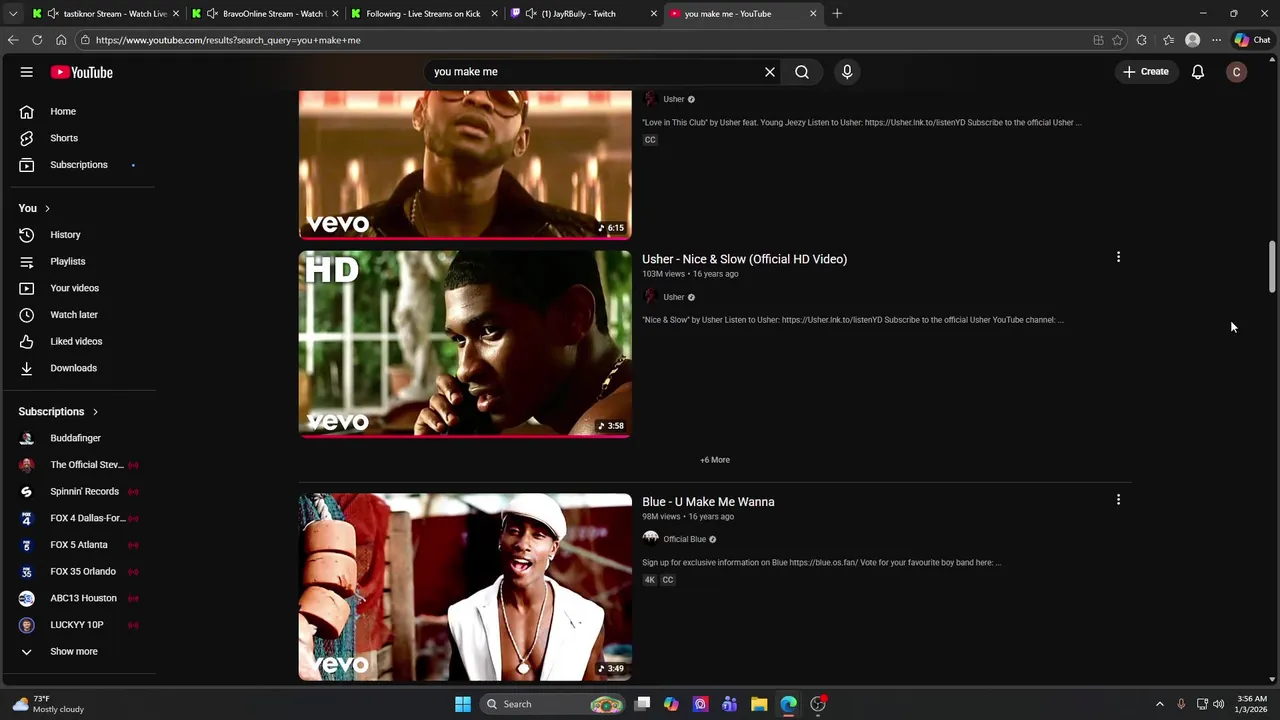Open the weather widget on the taskbar
Screen dimensions: 1280x720
click(x=48, y=704)
